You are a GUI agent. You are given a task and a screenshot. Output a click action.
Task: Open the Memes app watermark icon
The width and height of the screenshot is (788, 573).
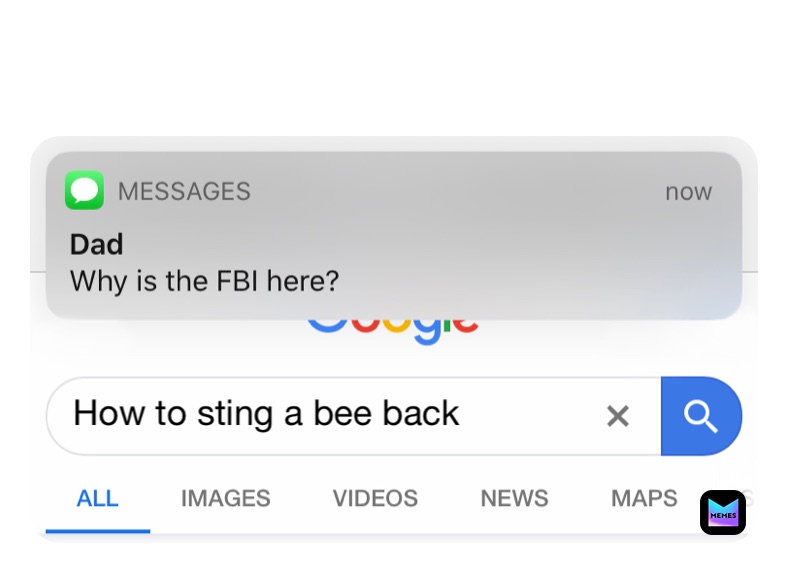pos(723,512)
